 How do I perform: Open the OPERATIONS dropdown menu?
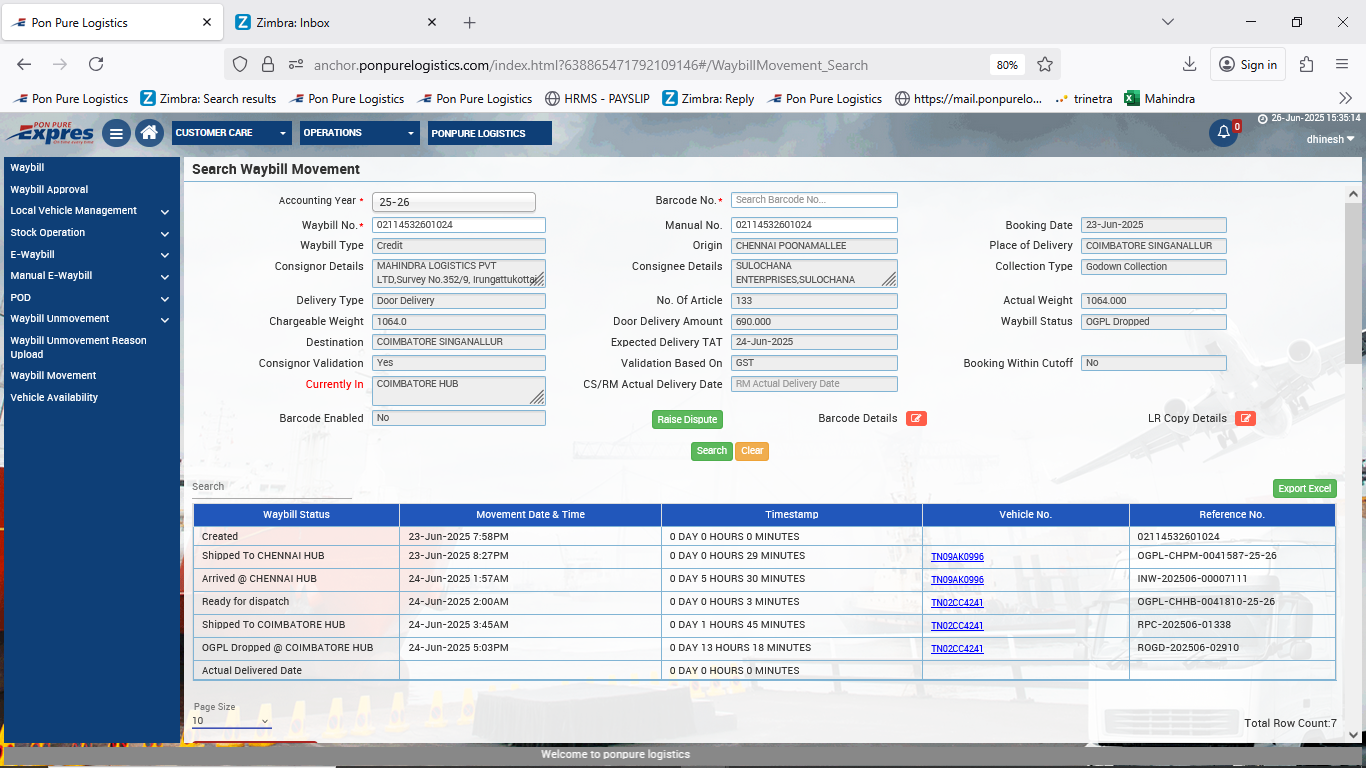[359, 133]
